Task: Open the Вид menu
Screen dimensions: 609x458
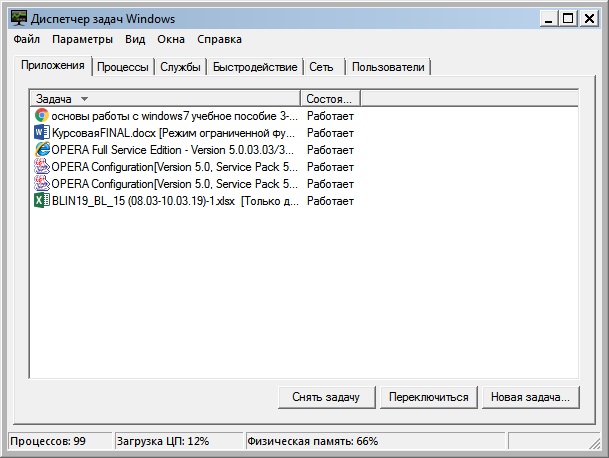Action: (x=135, y=40)
